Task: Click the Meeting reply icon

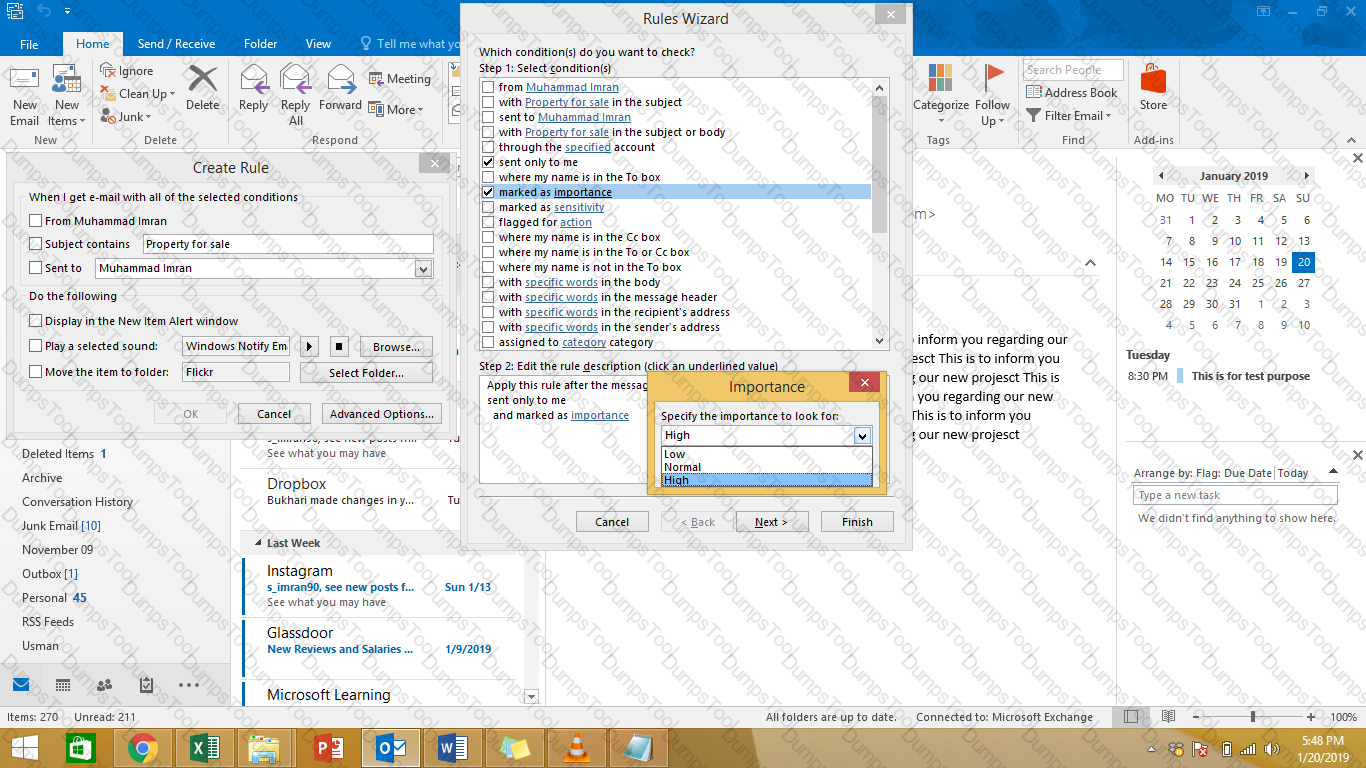Action: pyautogui.click(x=376, y=79)
